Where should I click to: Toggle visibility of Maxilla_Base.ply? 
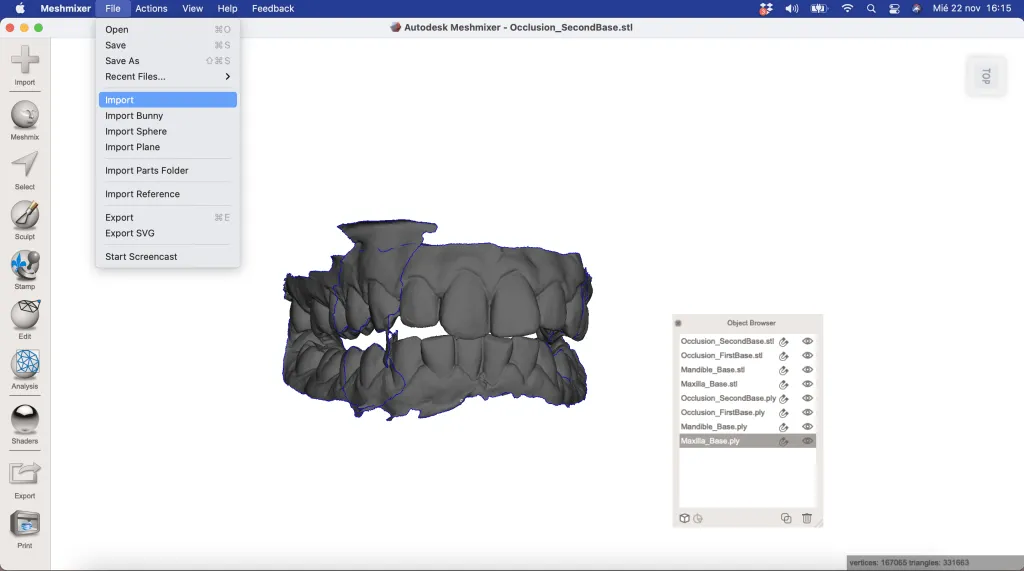[807, 441]
